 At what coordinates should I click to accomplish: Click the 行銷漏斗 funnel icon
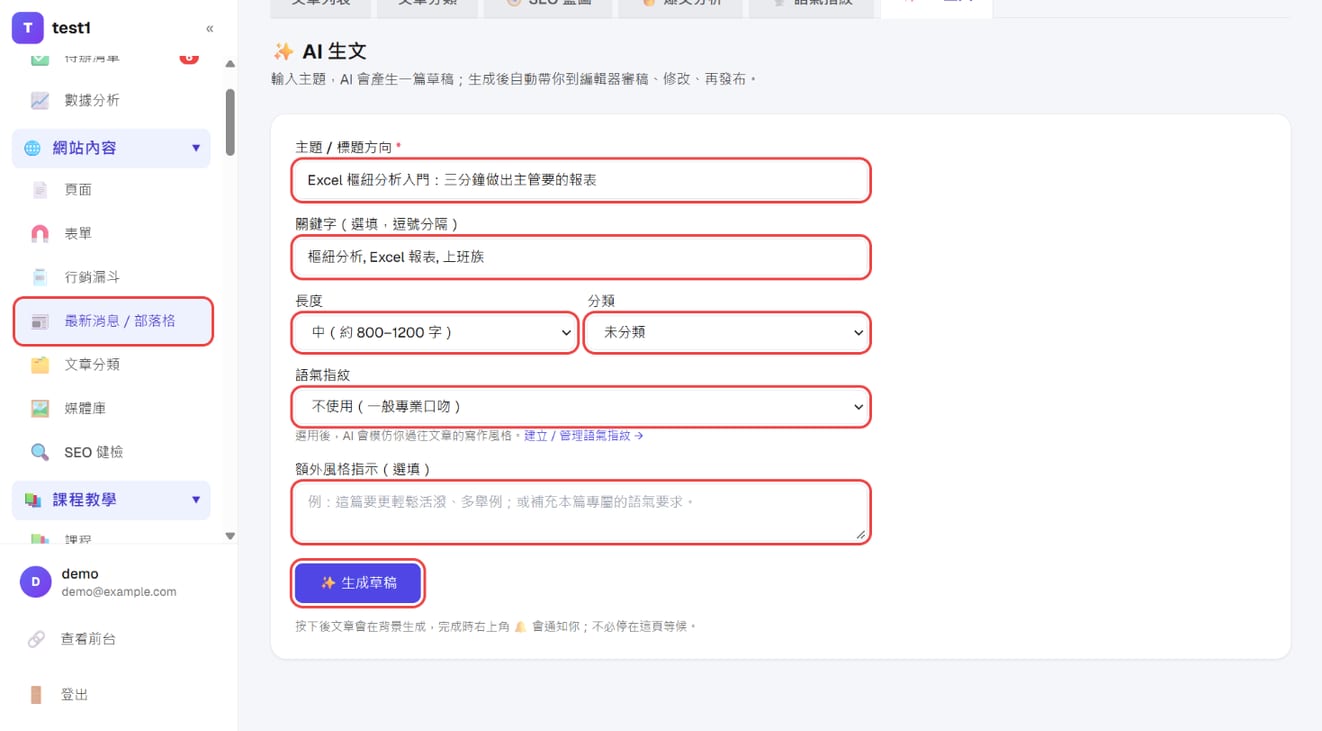coord(40,277)
